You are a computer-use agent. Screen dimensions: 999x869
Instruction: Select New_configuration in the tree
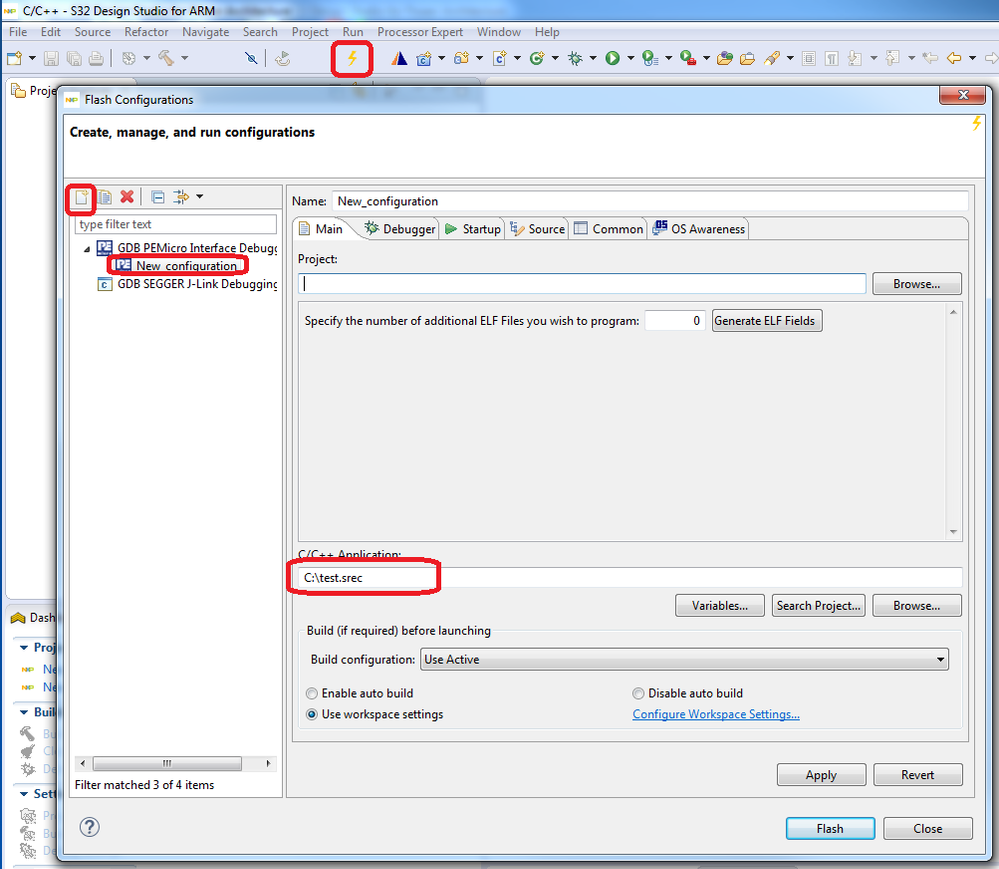coord(178,266)
